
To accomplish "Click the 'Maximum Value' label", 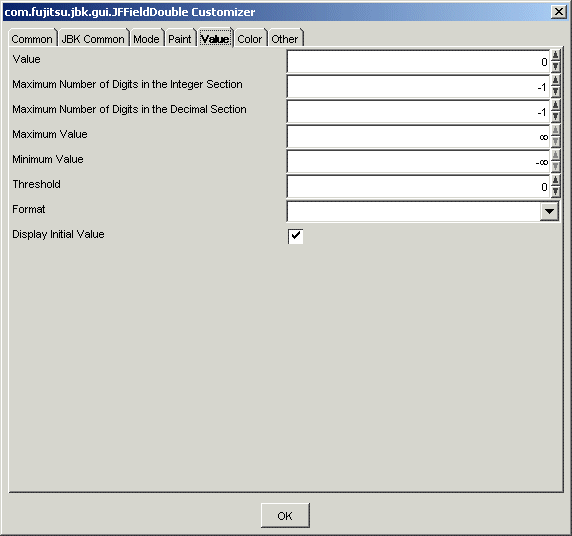I will pos(50,134).
